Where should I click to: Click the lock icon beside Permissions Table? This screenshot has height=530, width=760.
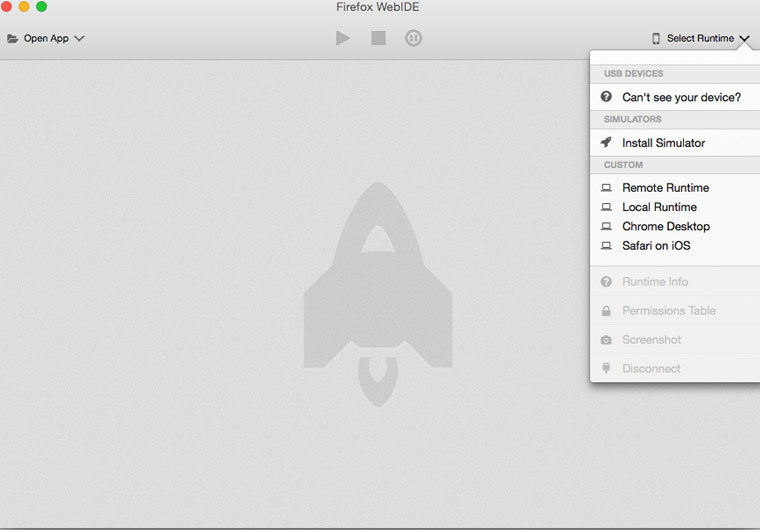(x=606, y=311)
